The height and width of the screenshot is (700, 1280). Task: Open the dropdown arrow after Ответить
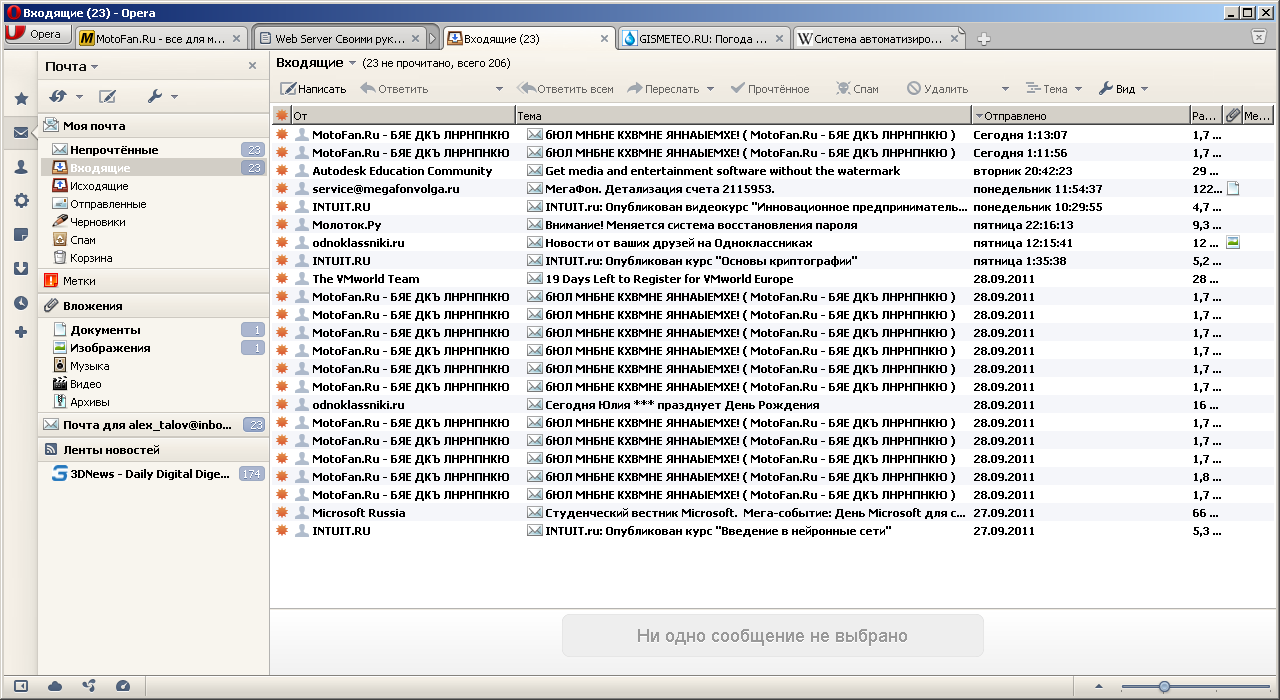(500, 89)
